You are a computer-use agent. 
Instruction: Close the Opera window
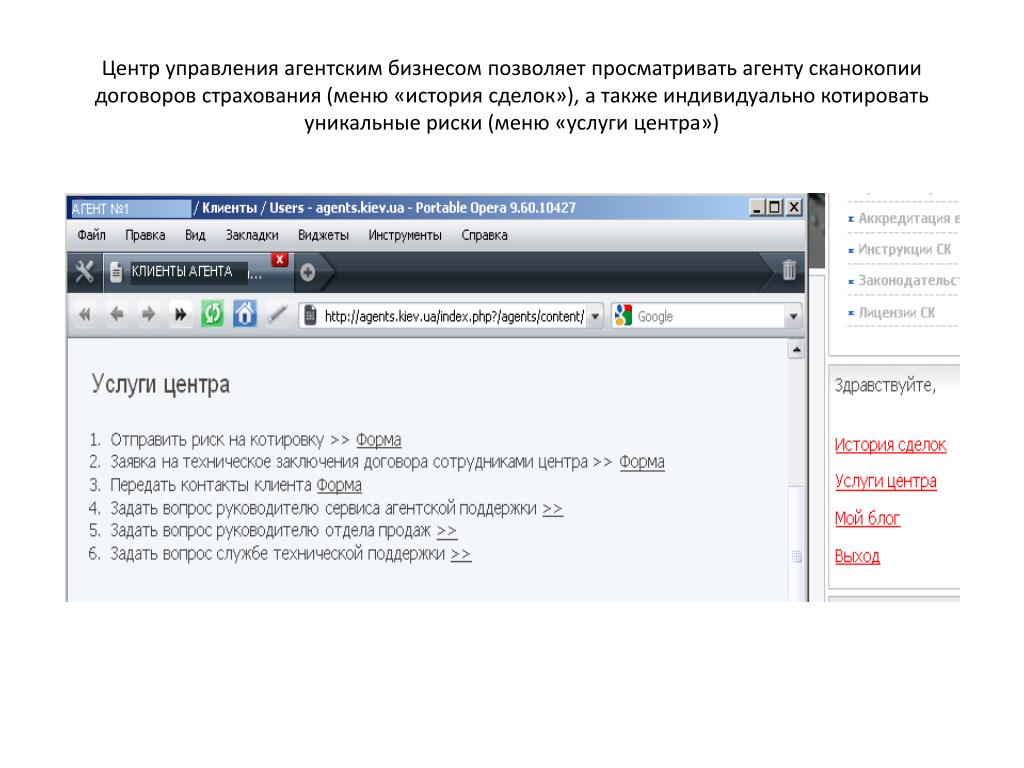pyautogui.click(x=793, y=208)
